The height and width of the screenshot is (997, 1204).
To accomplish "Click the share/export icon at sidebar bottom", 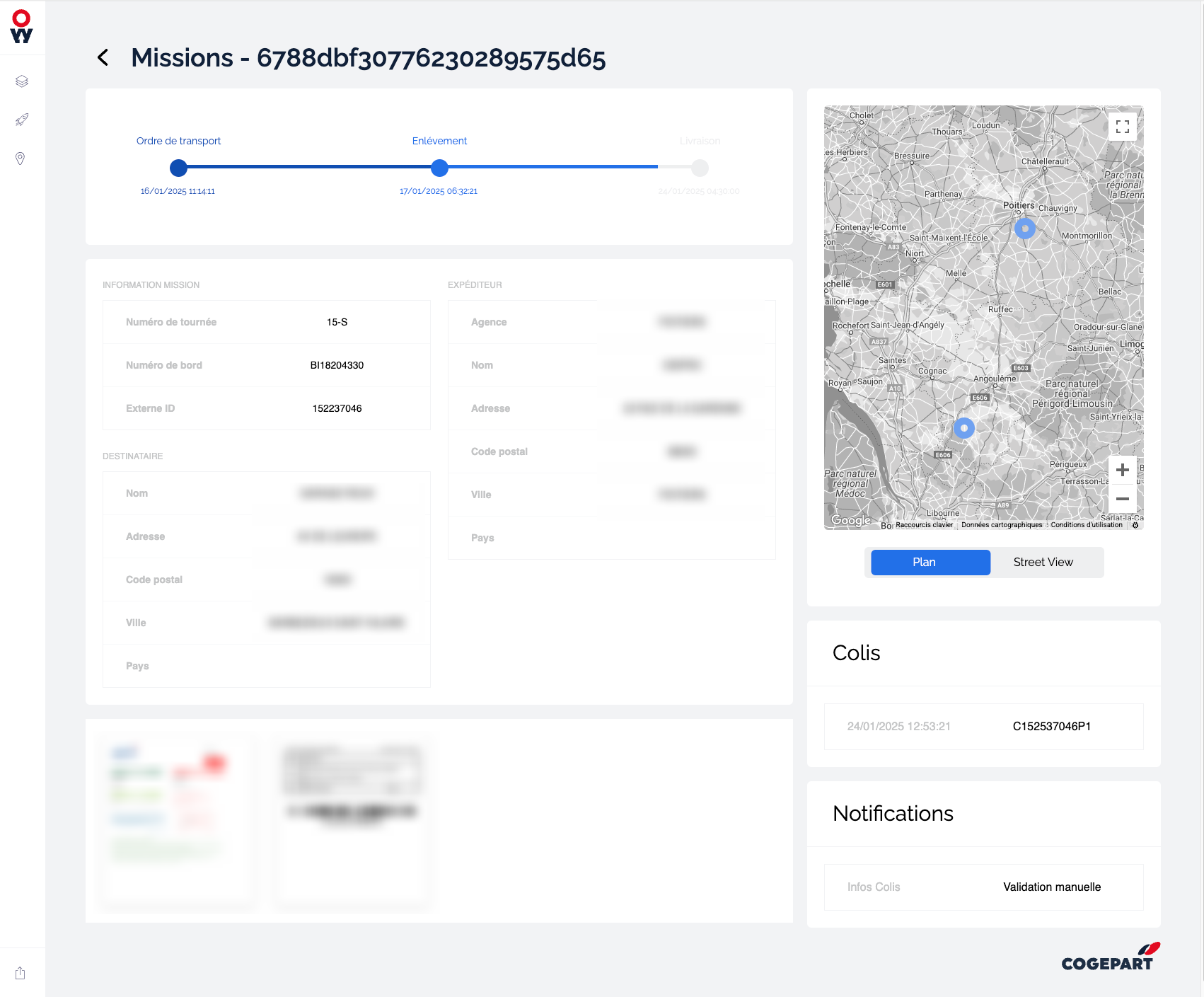I will [21, 973].
